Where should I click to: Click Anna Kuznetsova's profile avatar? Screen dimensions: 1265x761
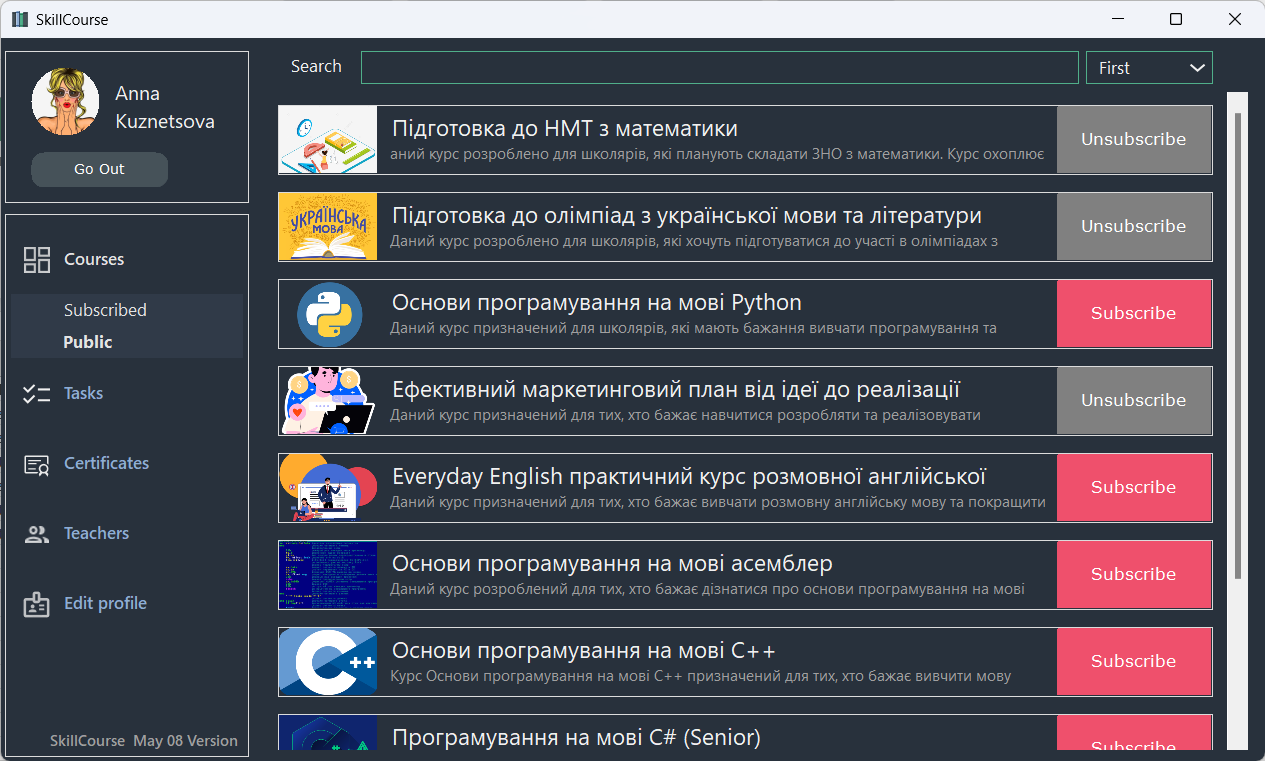pyautogui.click(x=65, y=101)
